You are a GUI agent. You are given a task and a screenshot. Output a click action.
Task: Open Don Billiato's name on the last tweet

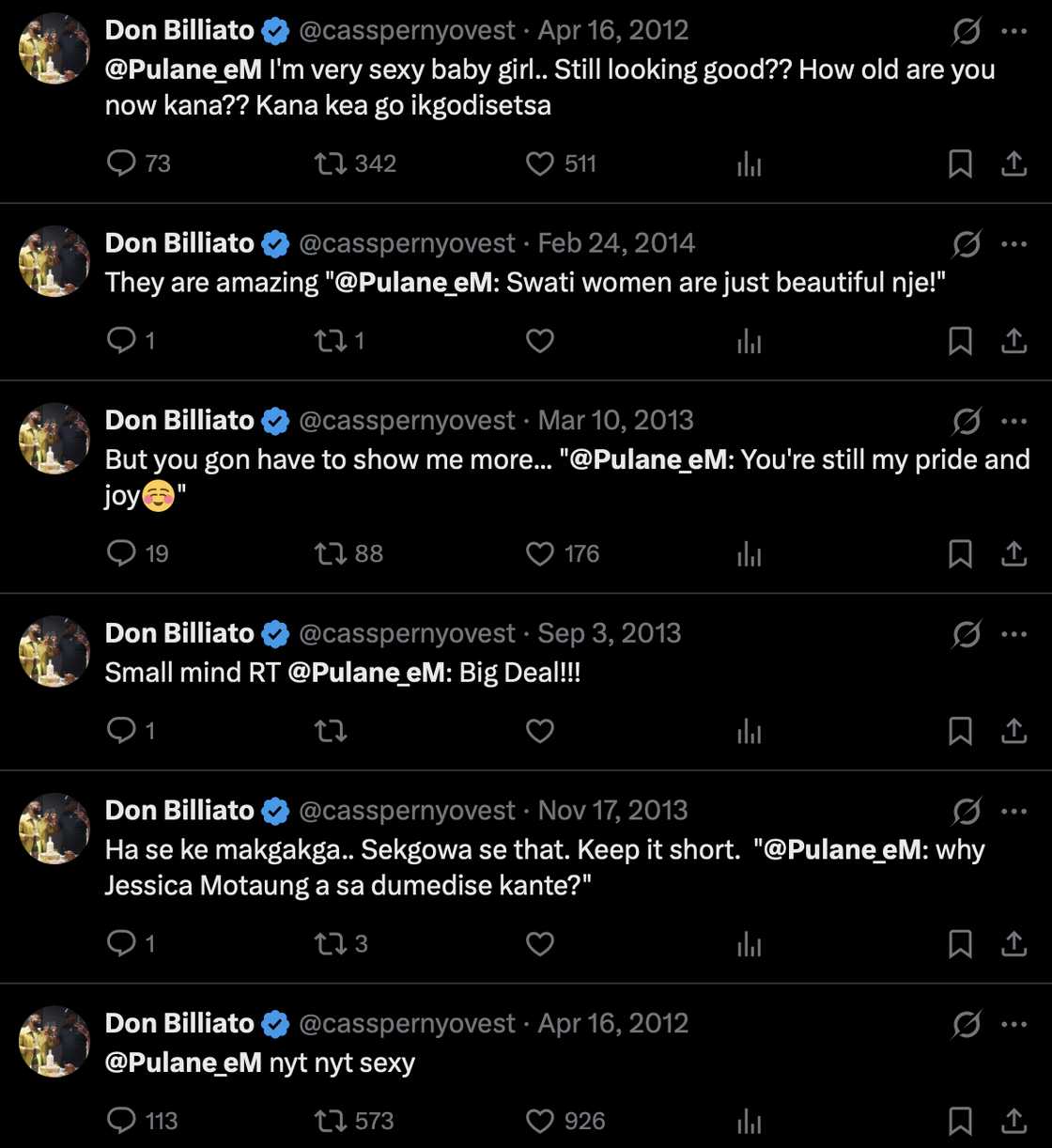tap(179, 1023)
